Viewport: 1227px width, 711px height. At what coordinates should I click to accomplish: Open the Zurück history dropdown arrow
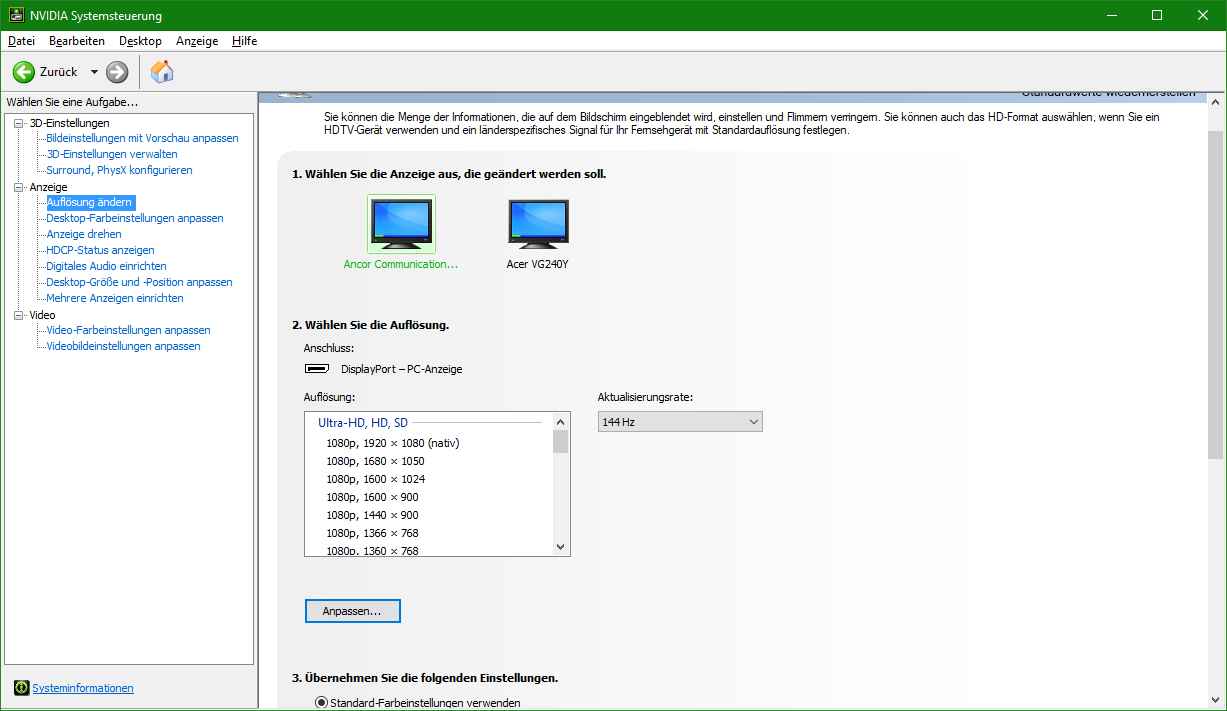94,72
